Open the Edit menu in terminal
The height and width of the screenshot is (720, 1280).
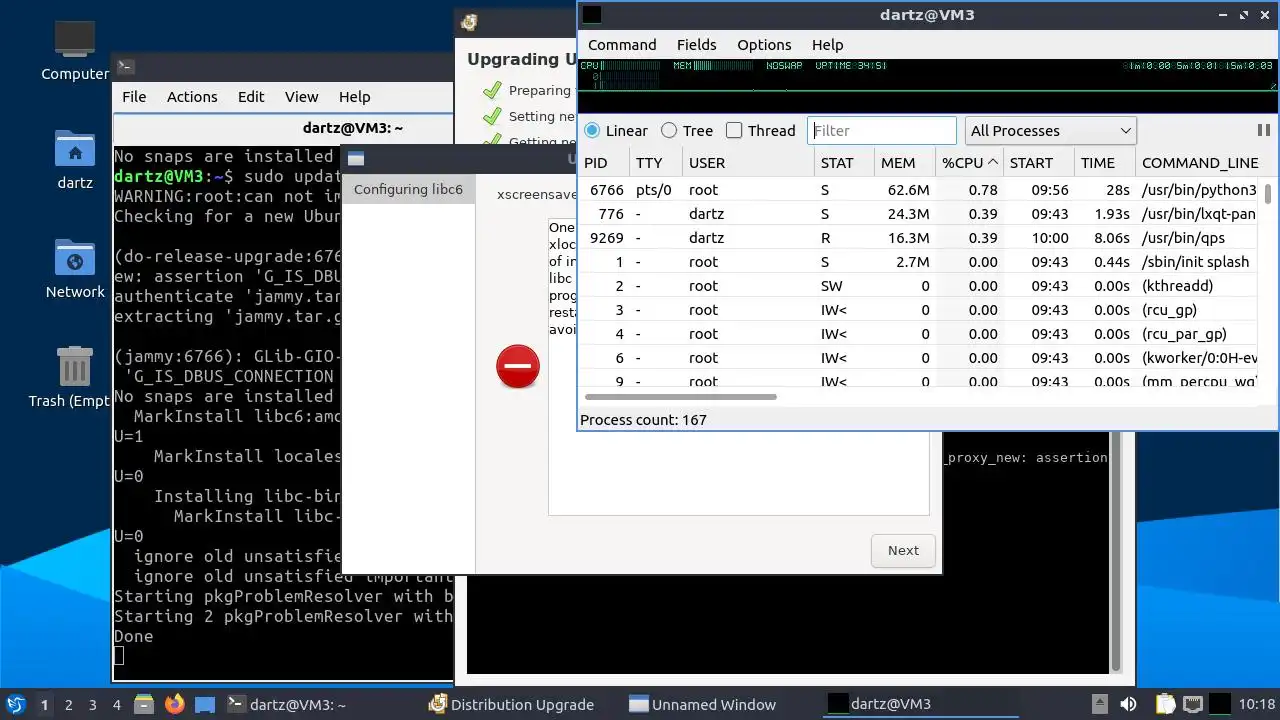251,97
